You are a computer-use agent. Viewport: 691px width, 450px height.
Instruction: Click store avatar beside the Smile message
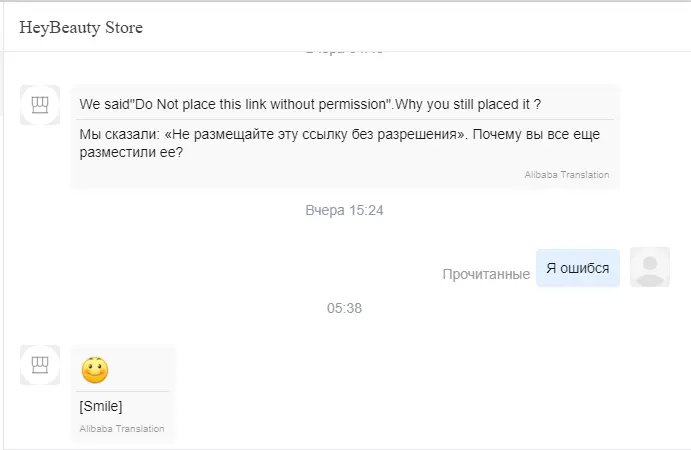[x=40, y=365]
